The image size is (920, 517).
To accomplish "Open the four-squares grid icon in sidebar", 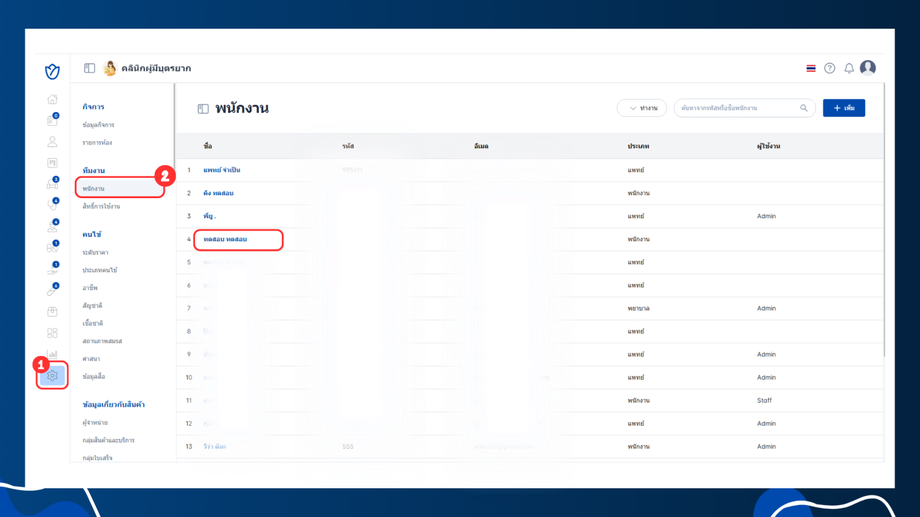I will [x=52, y=333].
